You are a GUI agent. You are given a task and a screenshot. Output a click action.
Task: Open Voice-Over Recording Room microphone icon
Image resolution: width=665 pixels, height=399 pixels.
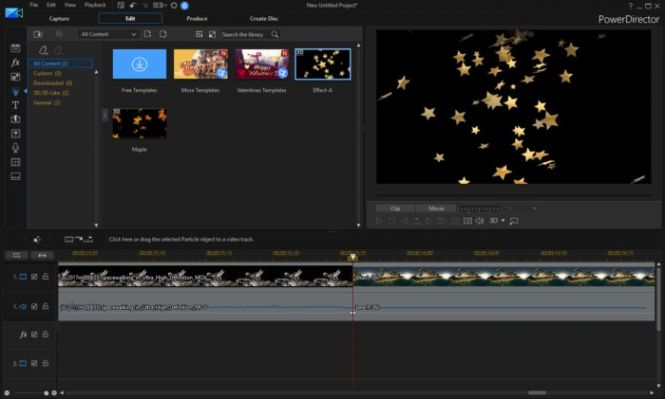[x=15, y=148]
